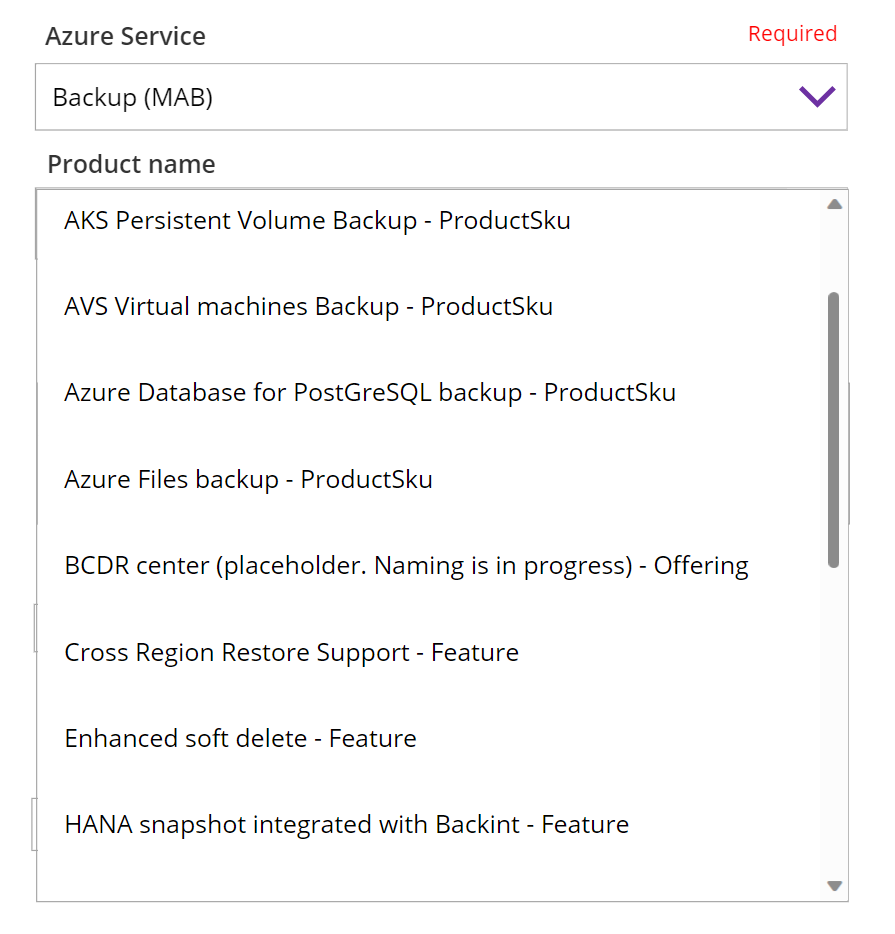Select AKS Persistent Volume Backup - ProductSku

click(x=317, y=220)
